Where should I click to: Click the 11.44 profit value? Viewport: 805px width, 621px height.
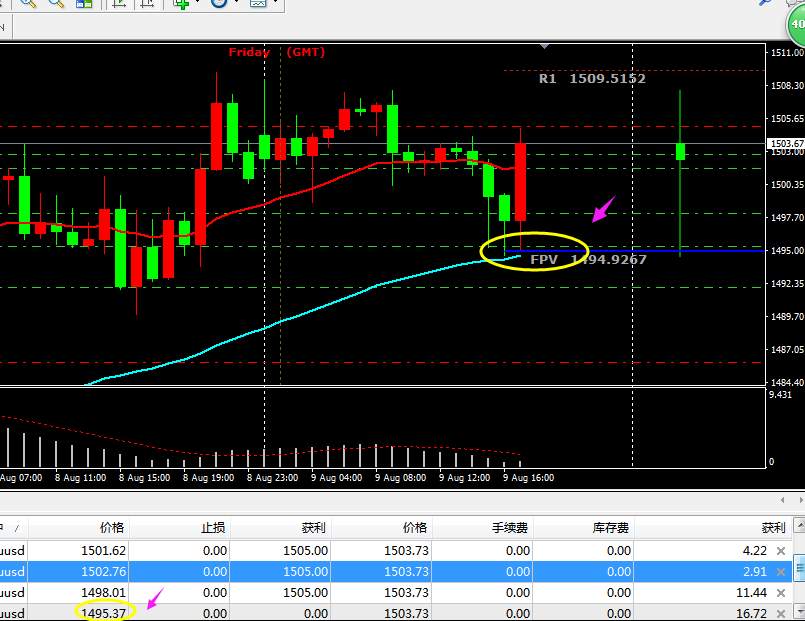coord(751,593)
